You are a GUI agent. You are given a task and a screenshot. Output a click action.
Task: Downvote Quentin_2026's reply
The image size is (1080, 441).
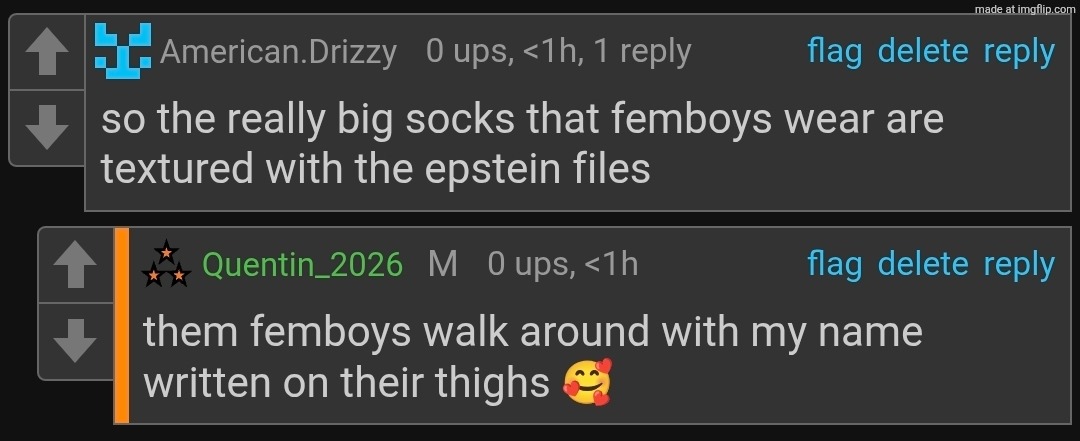coord(76,342)
